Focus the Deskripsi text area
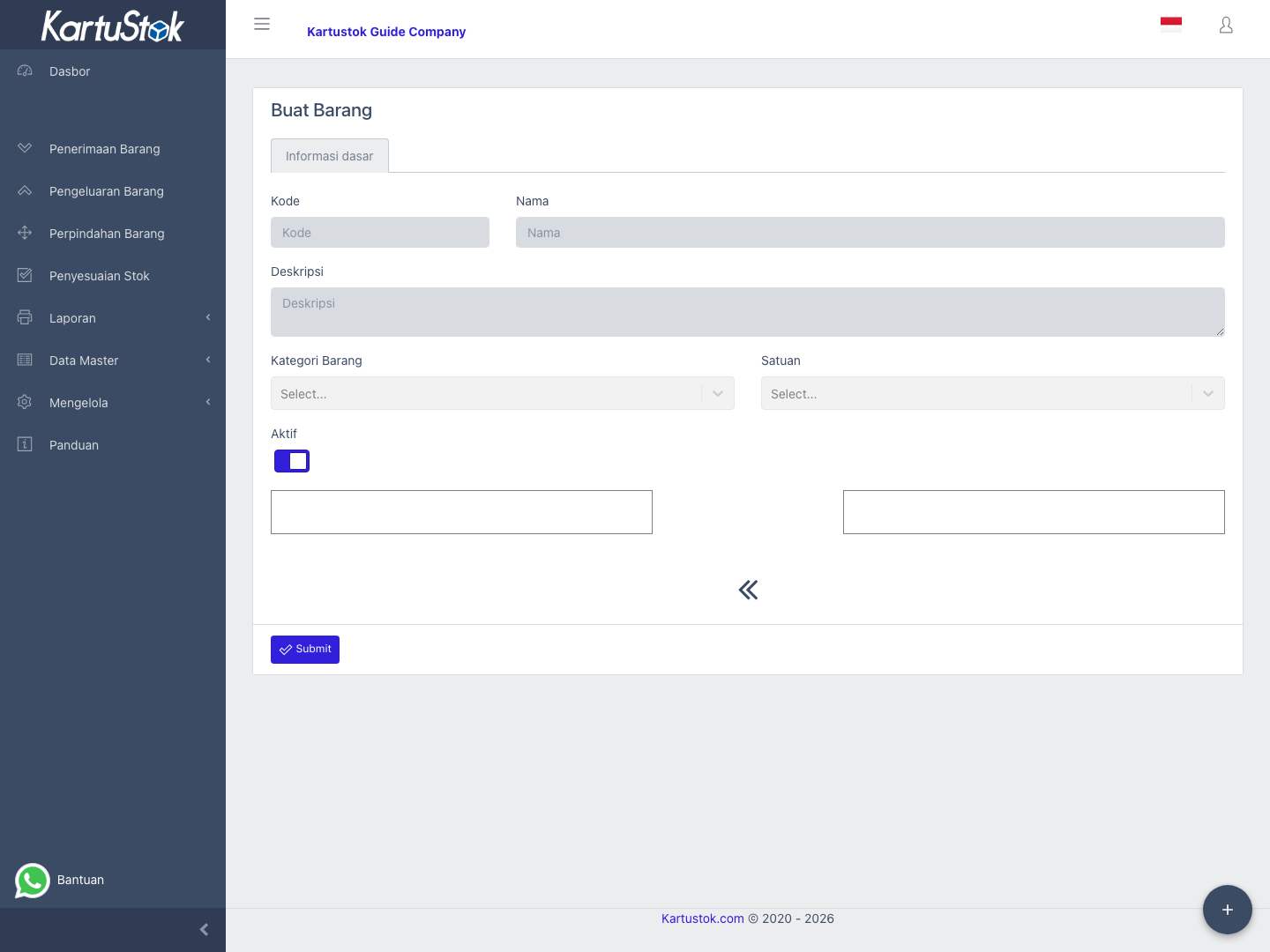 coord(748,312)
